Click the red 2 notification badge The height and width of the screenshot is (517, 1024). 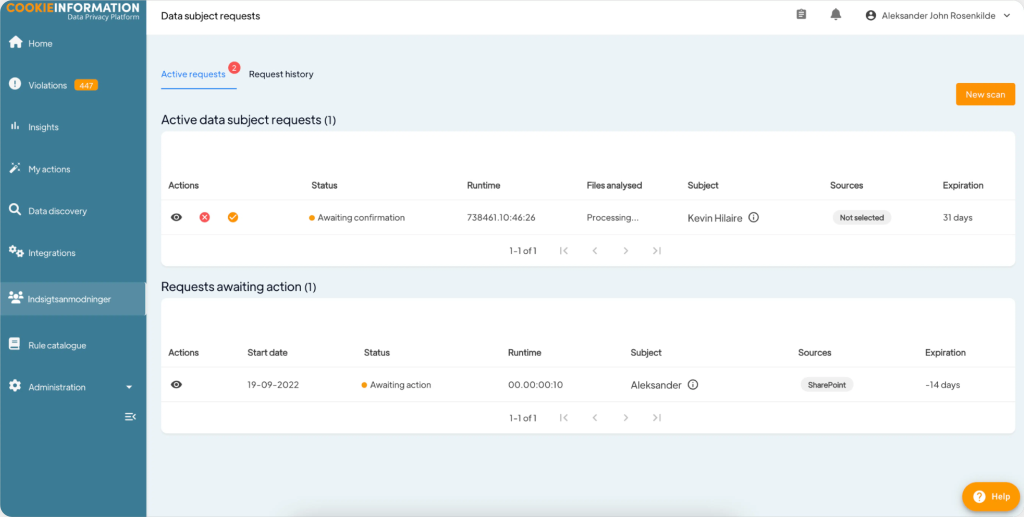(x=234, y=67)
